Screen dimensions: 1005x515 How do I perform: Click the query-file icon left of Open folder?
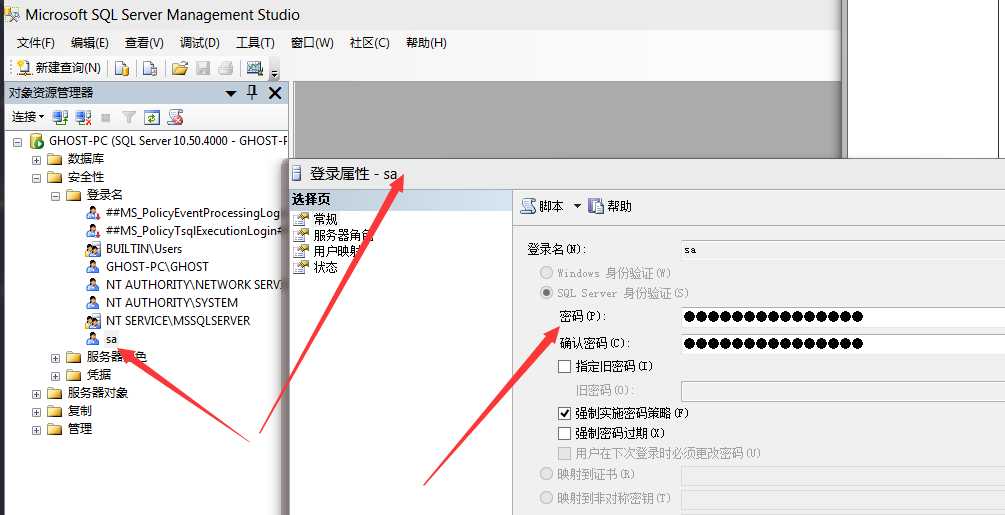(x=149, y=68)
